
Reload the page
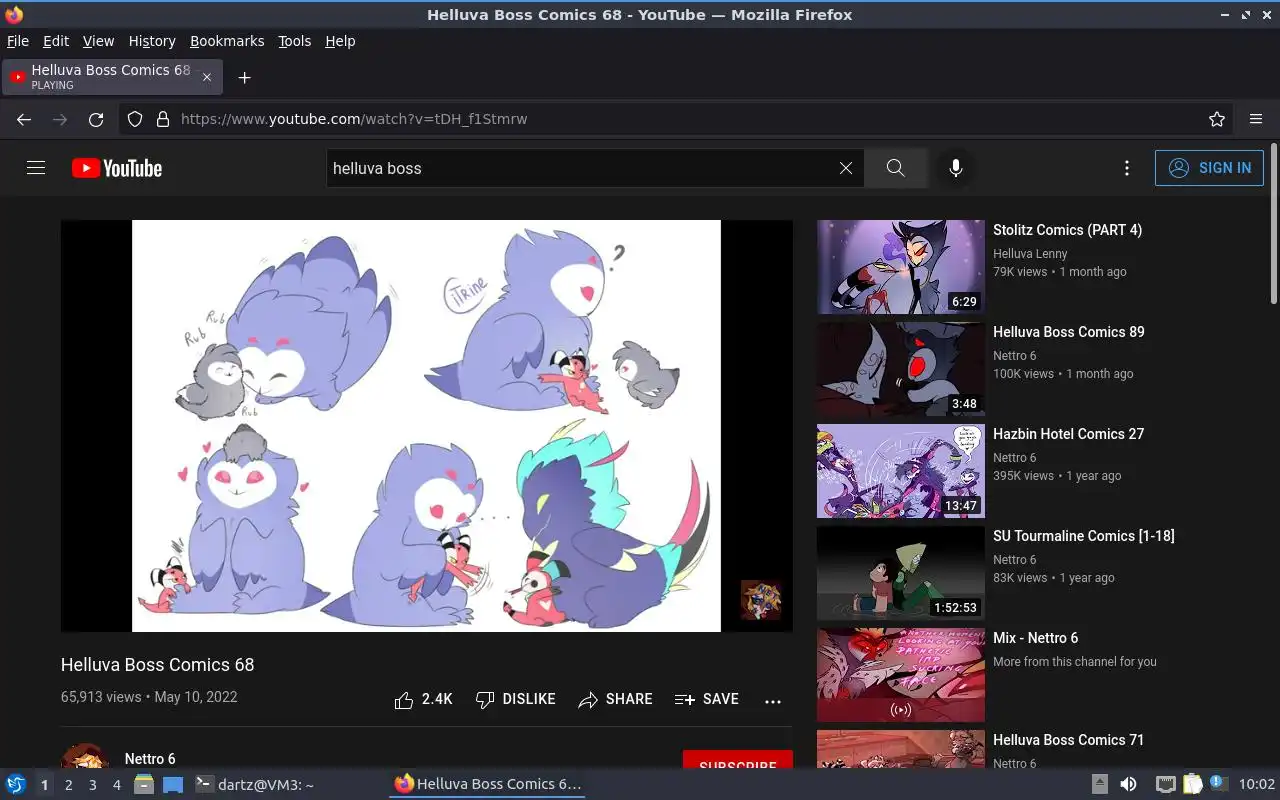coord(96,119)
